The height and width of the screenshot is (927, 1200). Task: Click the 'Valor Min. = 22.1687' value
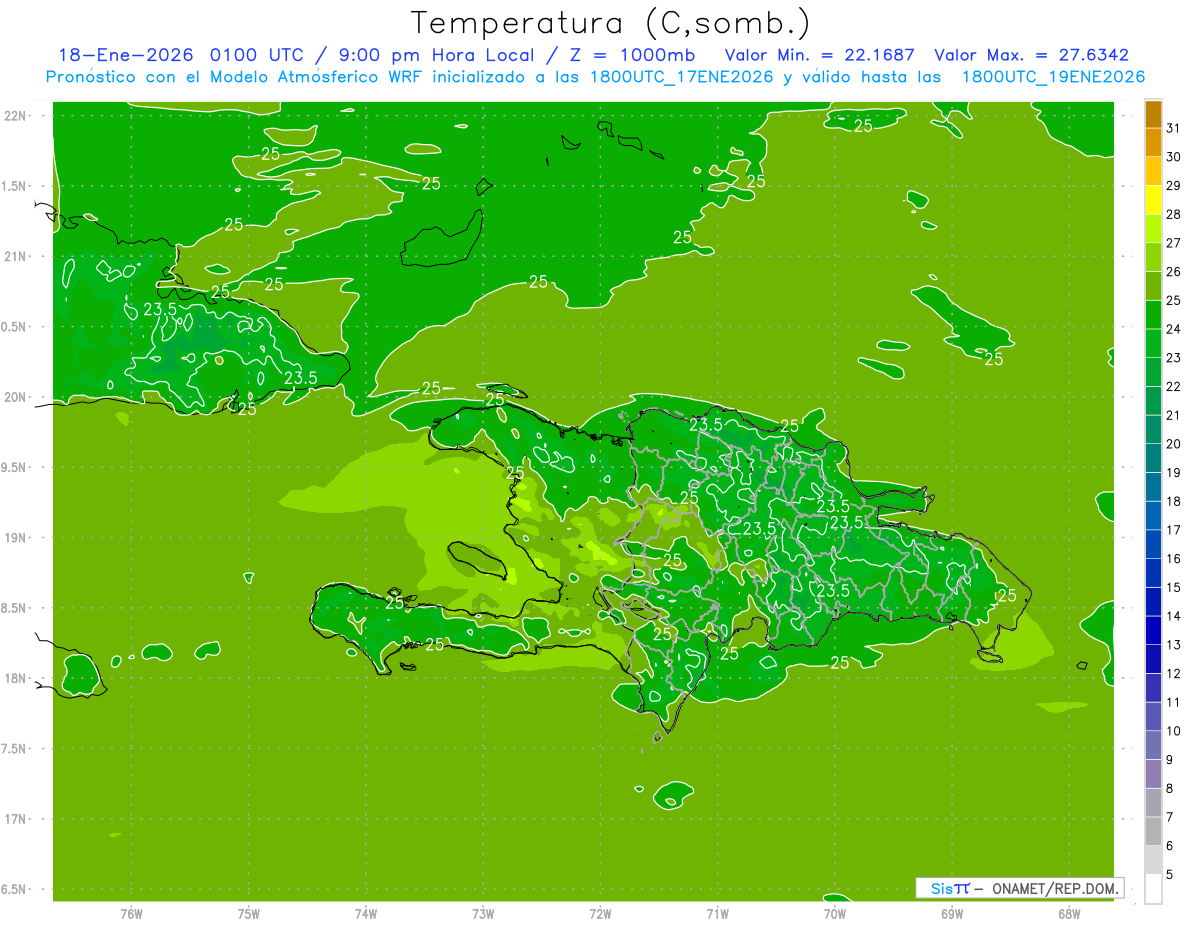coord(819,55)
